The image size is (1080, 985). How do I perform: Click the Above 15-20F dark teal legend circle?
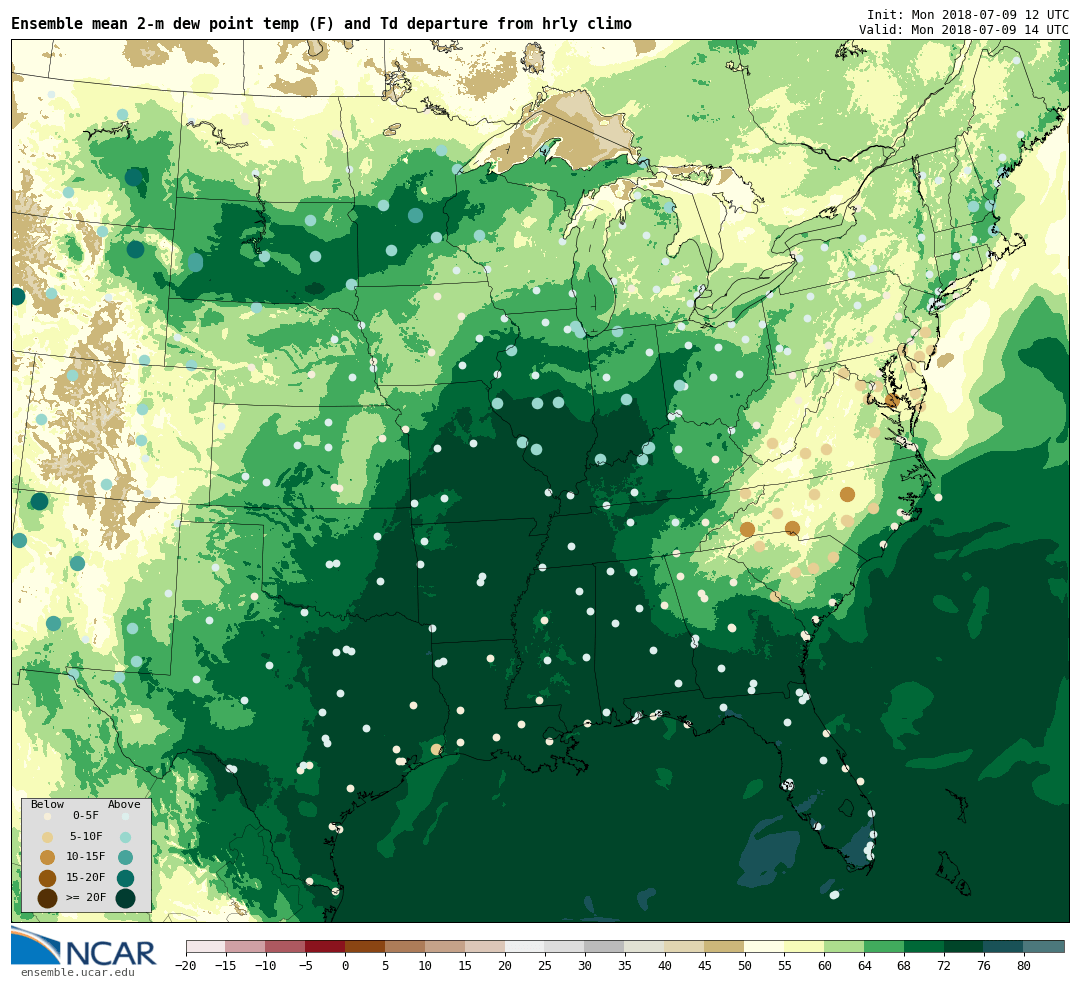125,878
